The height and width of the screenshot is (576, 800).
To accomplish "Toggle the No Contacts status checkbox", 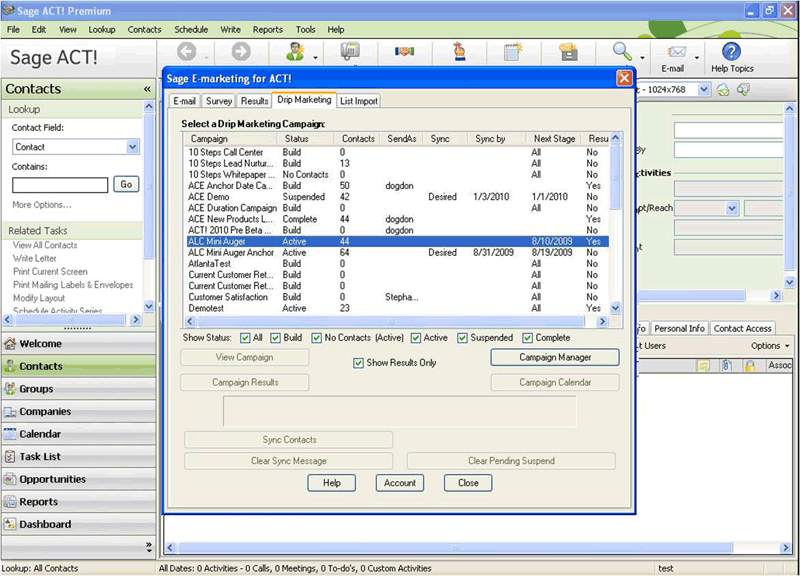I will point(316,338).
